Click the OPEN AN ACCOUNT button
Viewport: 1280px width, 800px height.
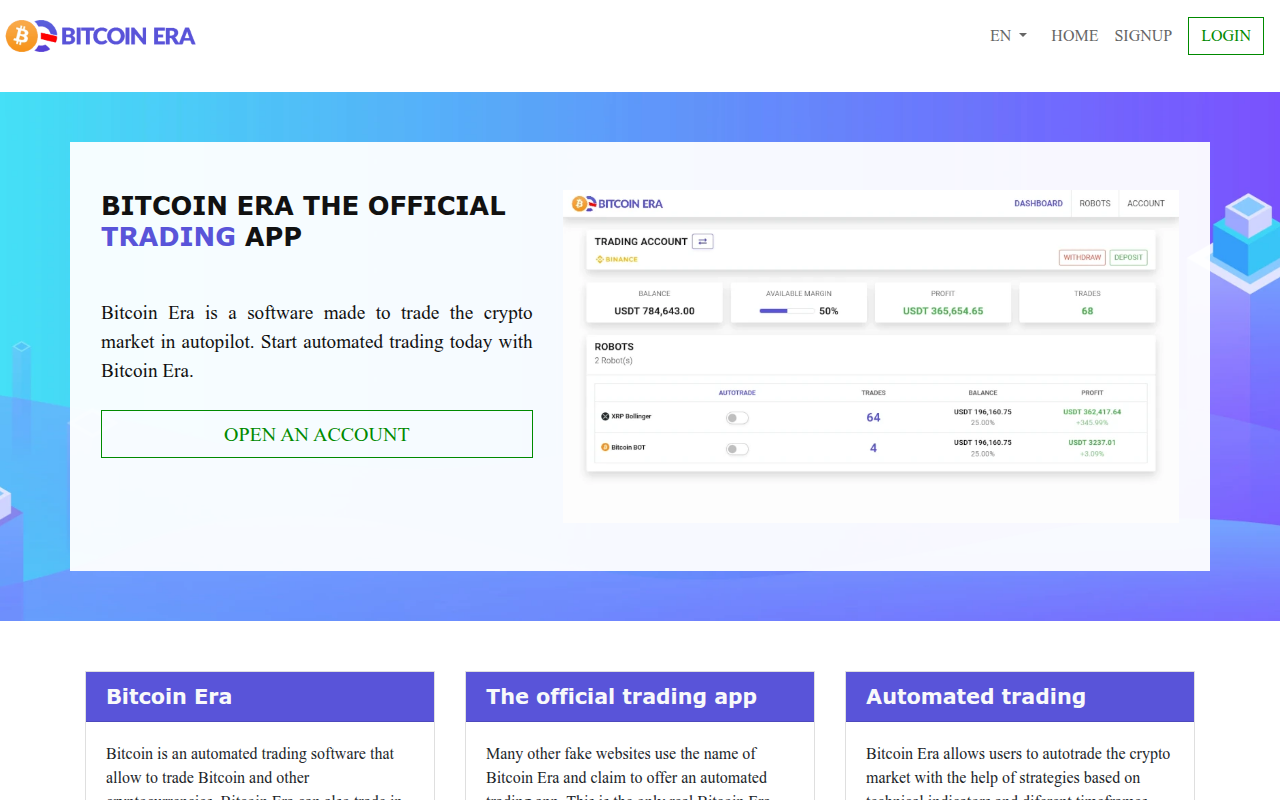[317, 434]
